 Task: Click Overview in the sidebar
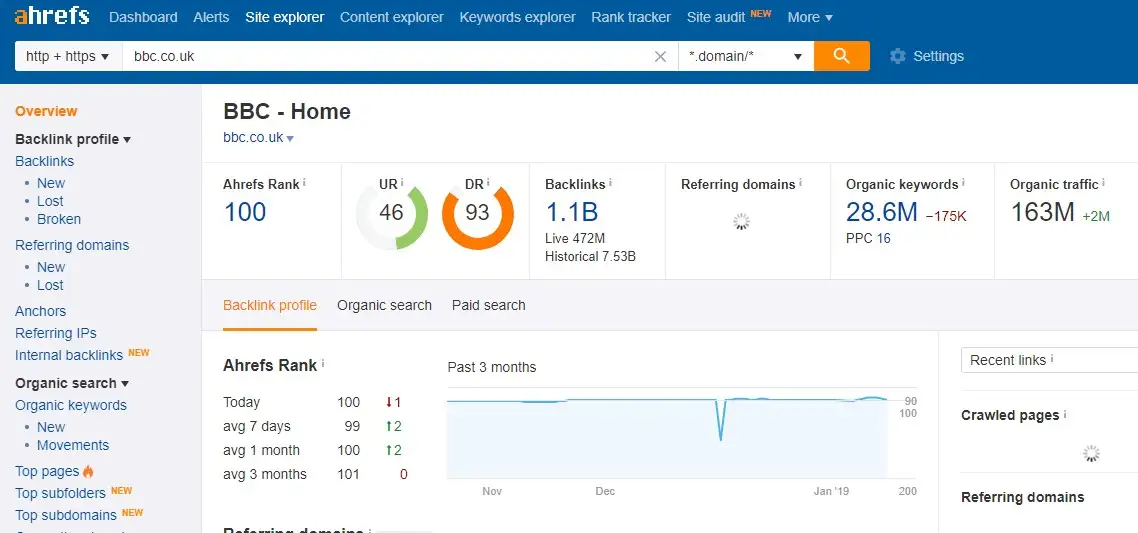click(46, 111)
